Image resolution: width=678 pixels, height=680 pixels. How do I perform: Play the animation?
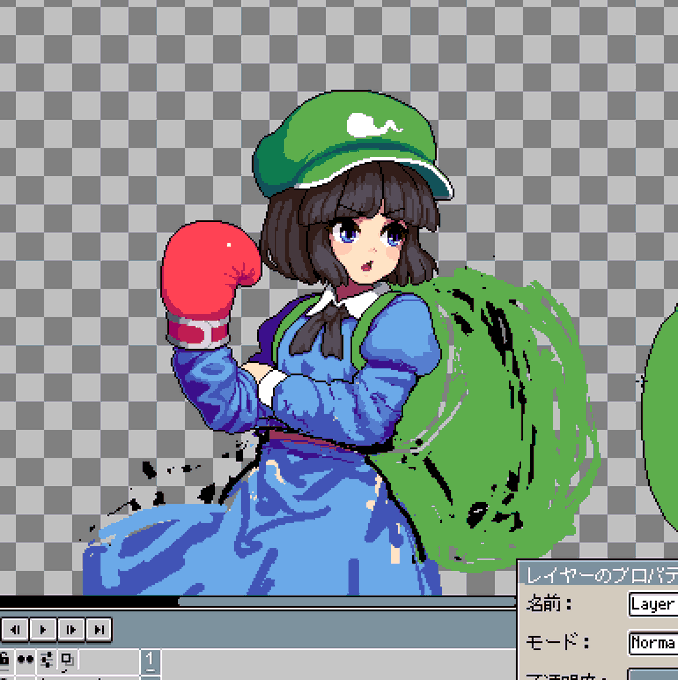click(x=43, y=629)
